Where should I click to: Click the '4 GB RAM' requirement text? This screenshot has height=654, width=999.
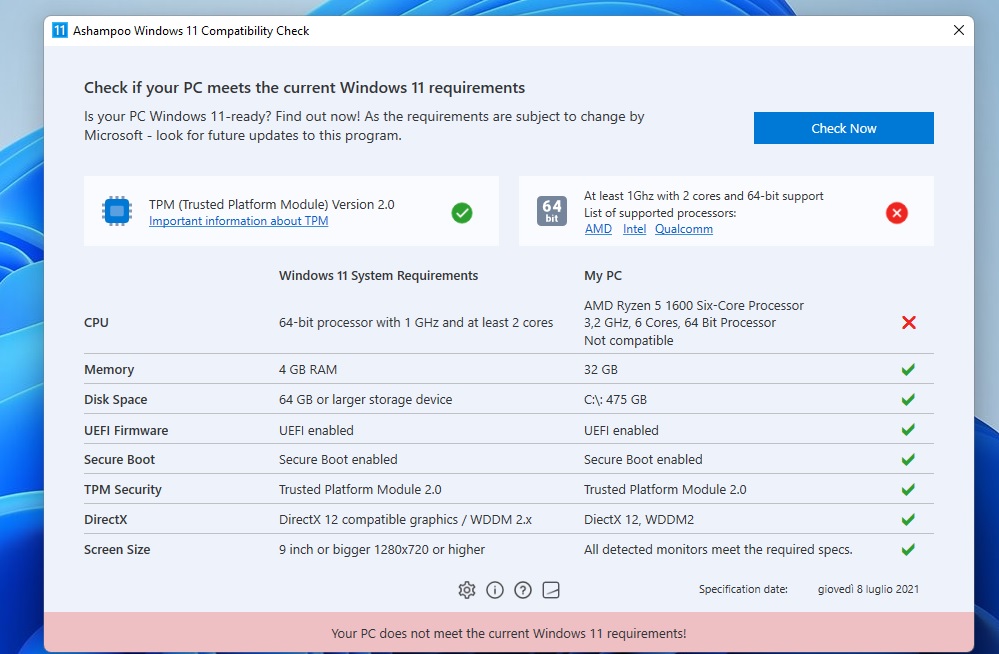pos(308,370)
